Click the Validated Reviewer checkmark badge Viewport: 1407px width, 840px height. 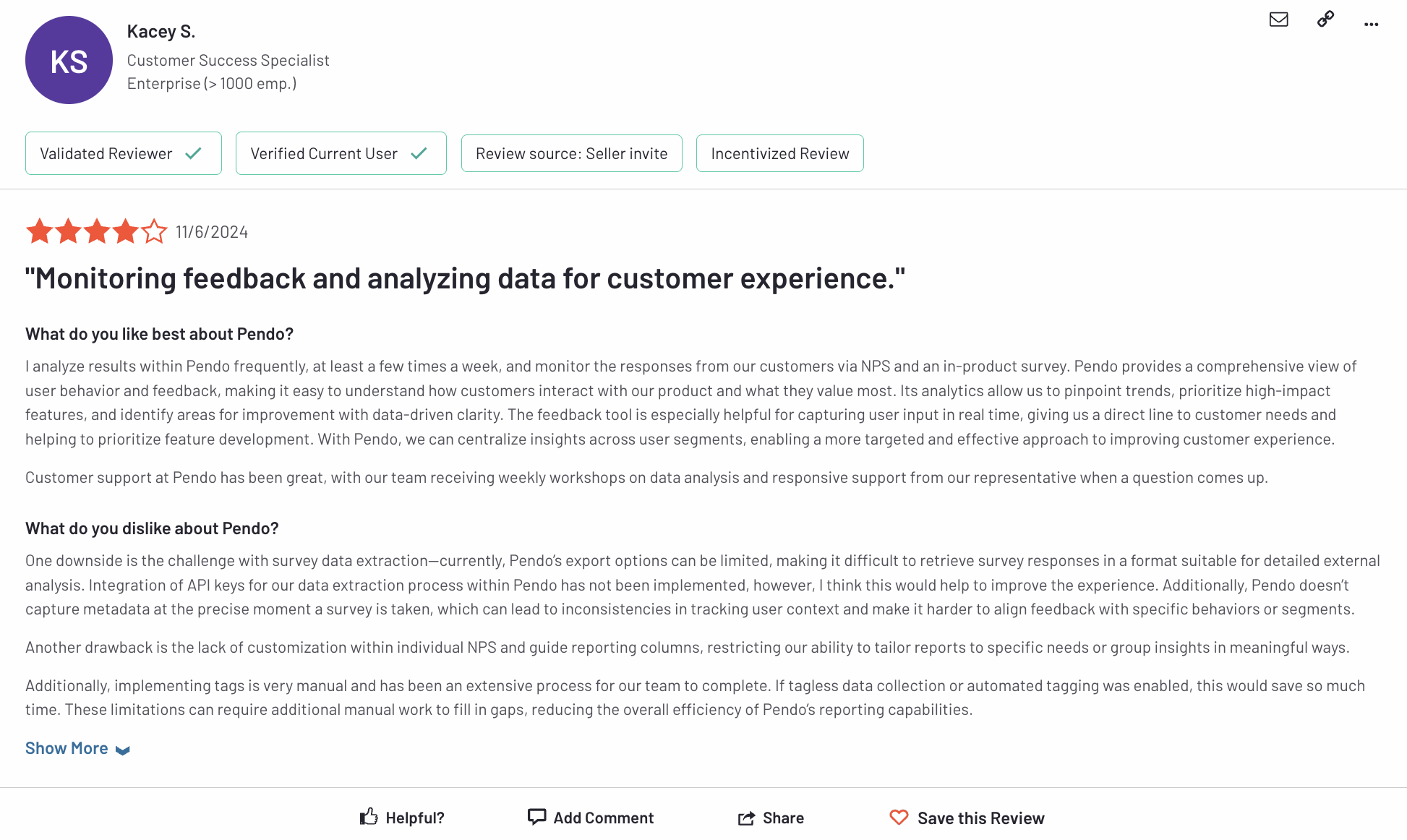(x=124, y=153)
